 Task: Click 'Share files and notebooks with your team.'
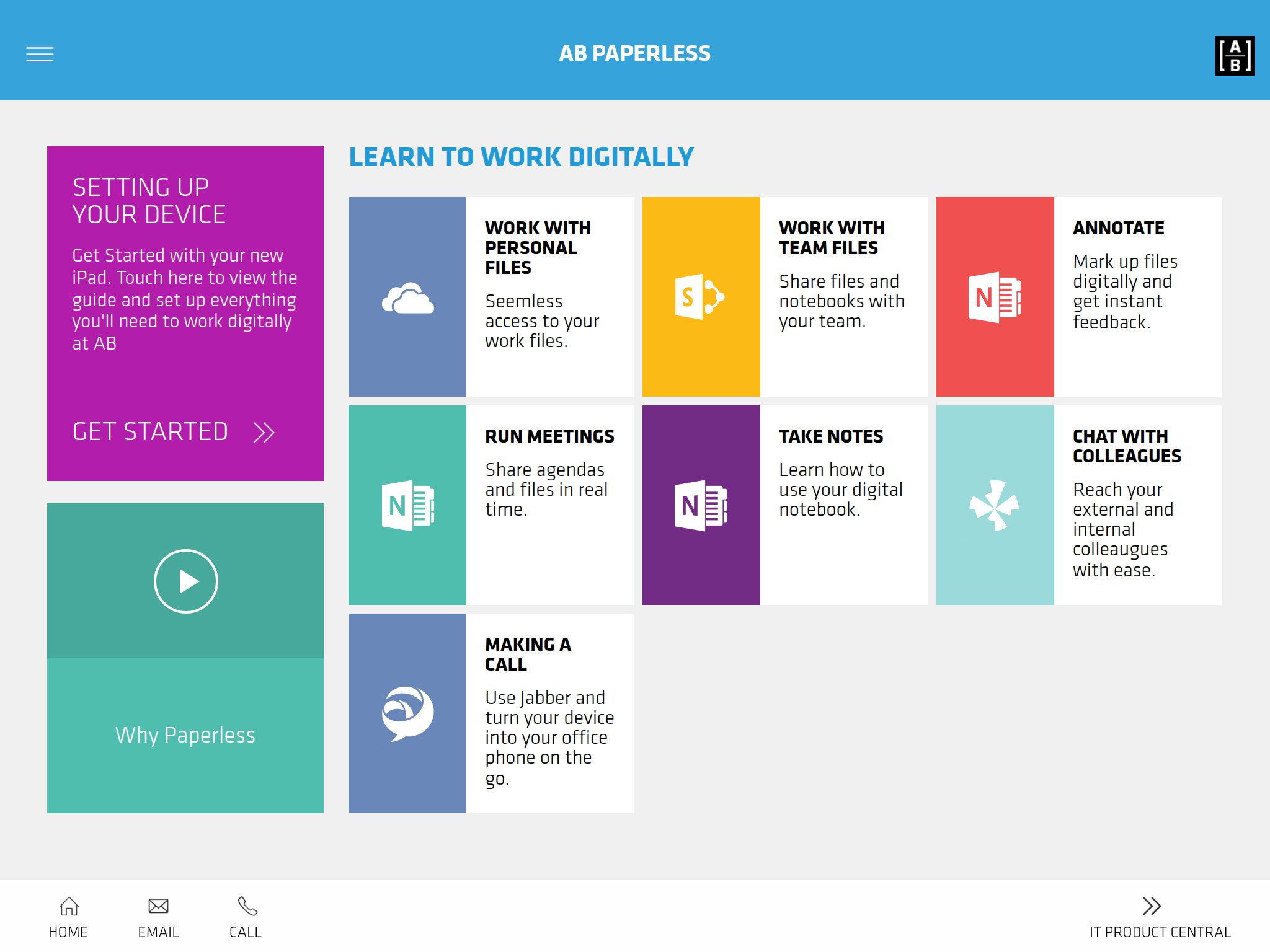[x=841, y=301]
